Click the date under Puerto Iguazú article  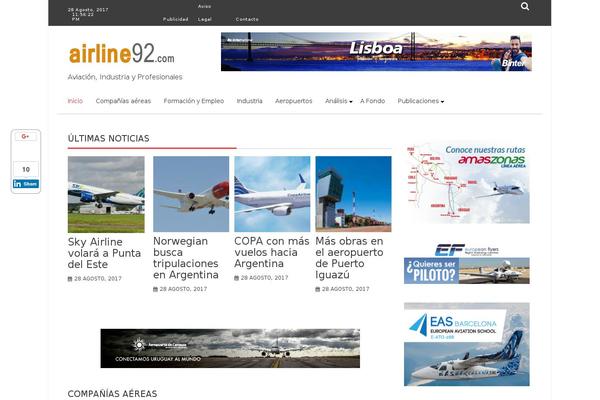click(342, 289)
